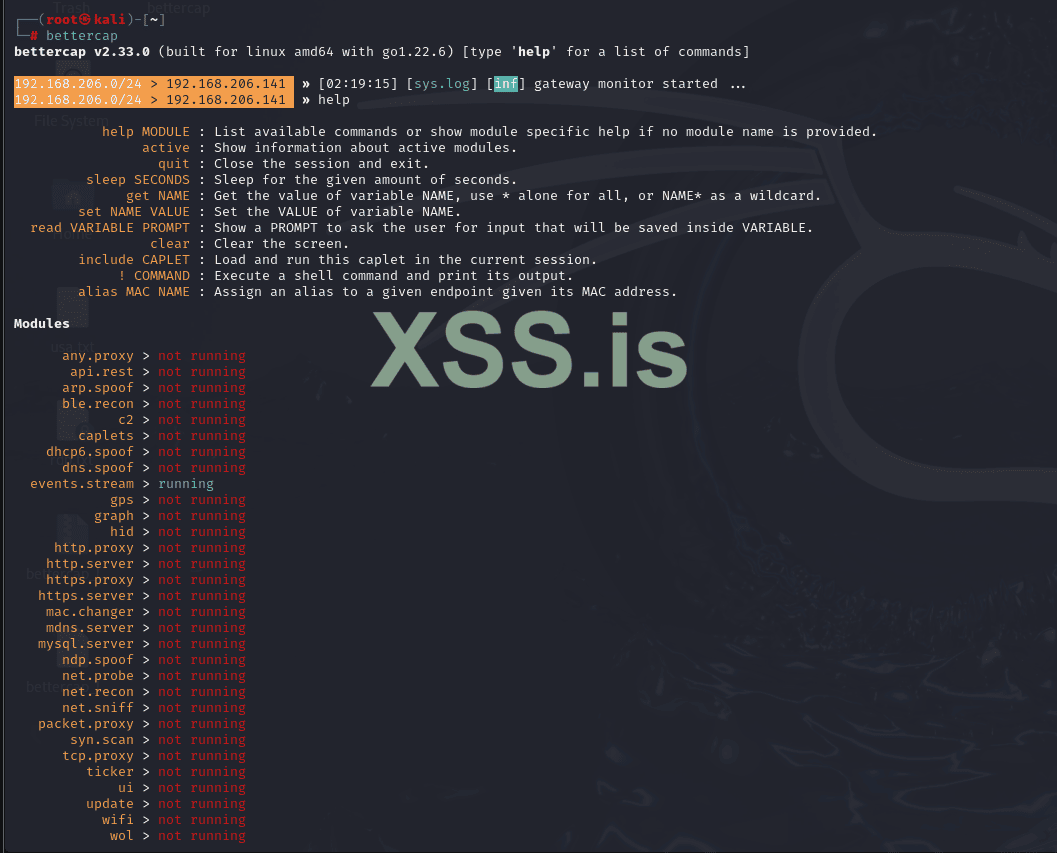This screenshot has width=1057, height=853.
Task: Click the 'running' status of events.stream
Action: pyautogui.click(x=186, y=484)
